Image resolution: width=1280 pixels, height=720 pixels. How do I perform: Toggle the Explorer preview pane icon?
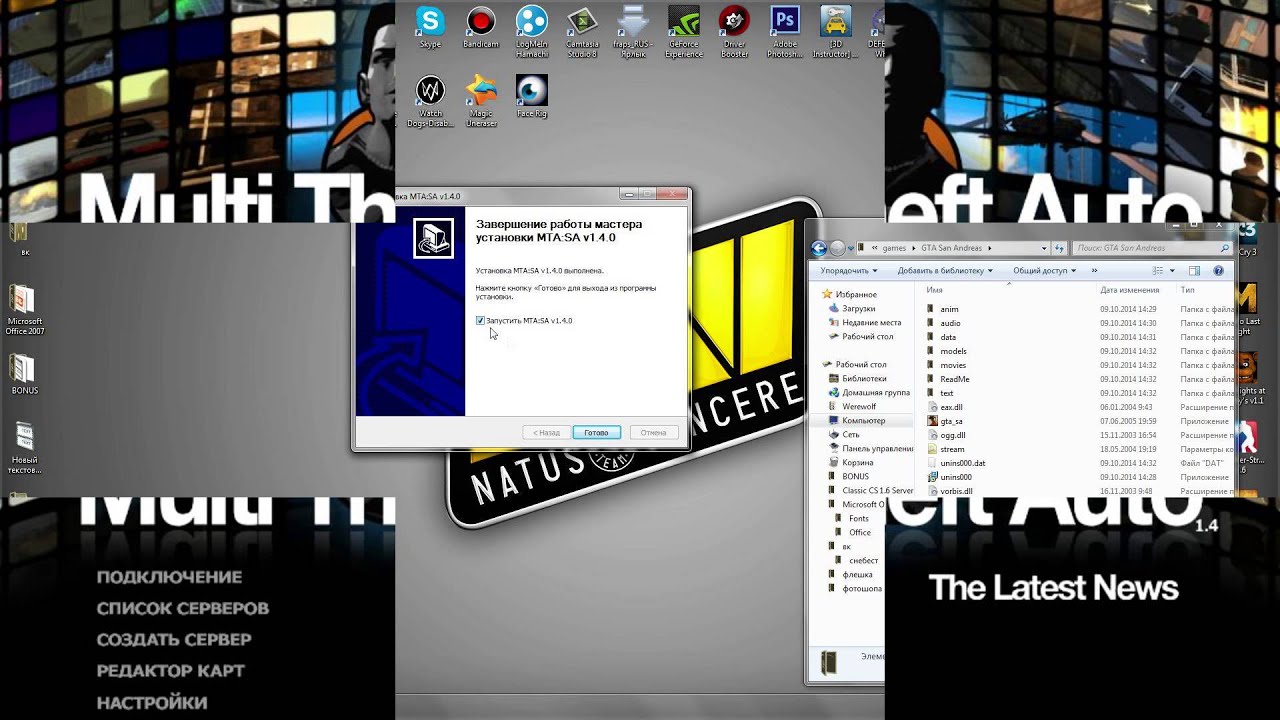1194,271
